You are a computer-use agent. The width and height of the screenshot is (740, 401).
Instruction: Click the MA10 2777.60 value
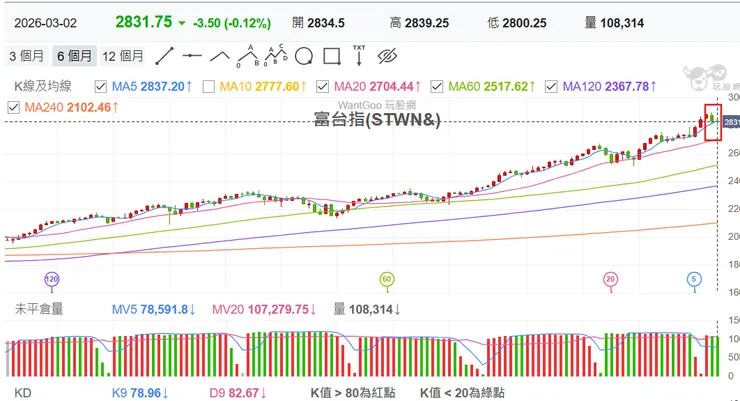[x=263, y=86]
